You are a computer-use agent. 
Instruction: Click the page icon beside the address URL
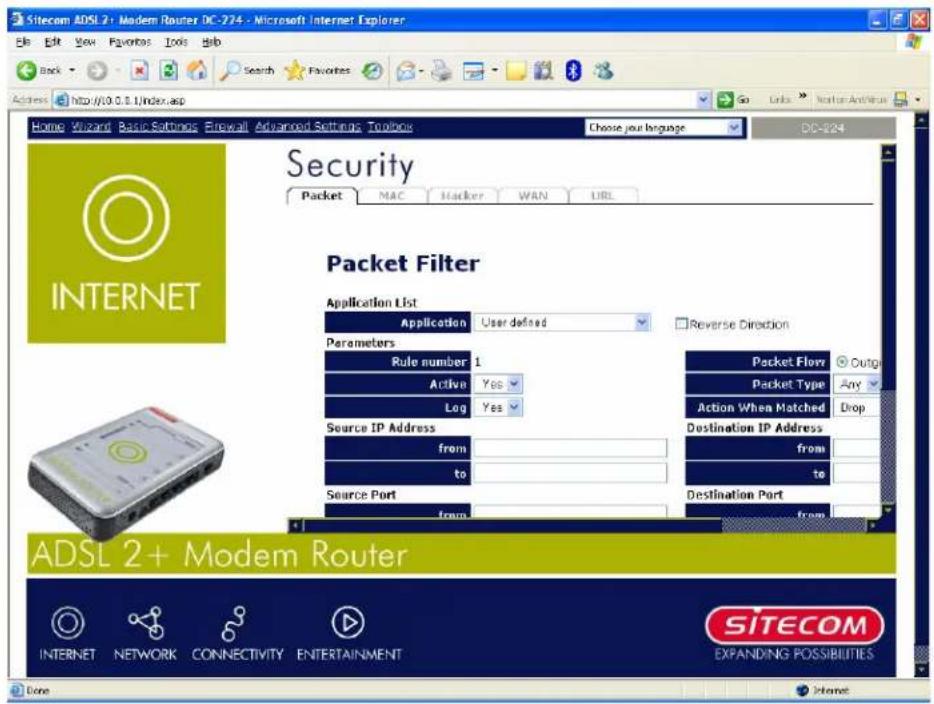[x=61, y=100]
